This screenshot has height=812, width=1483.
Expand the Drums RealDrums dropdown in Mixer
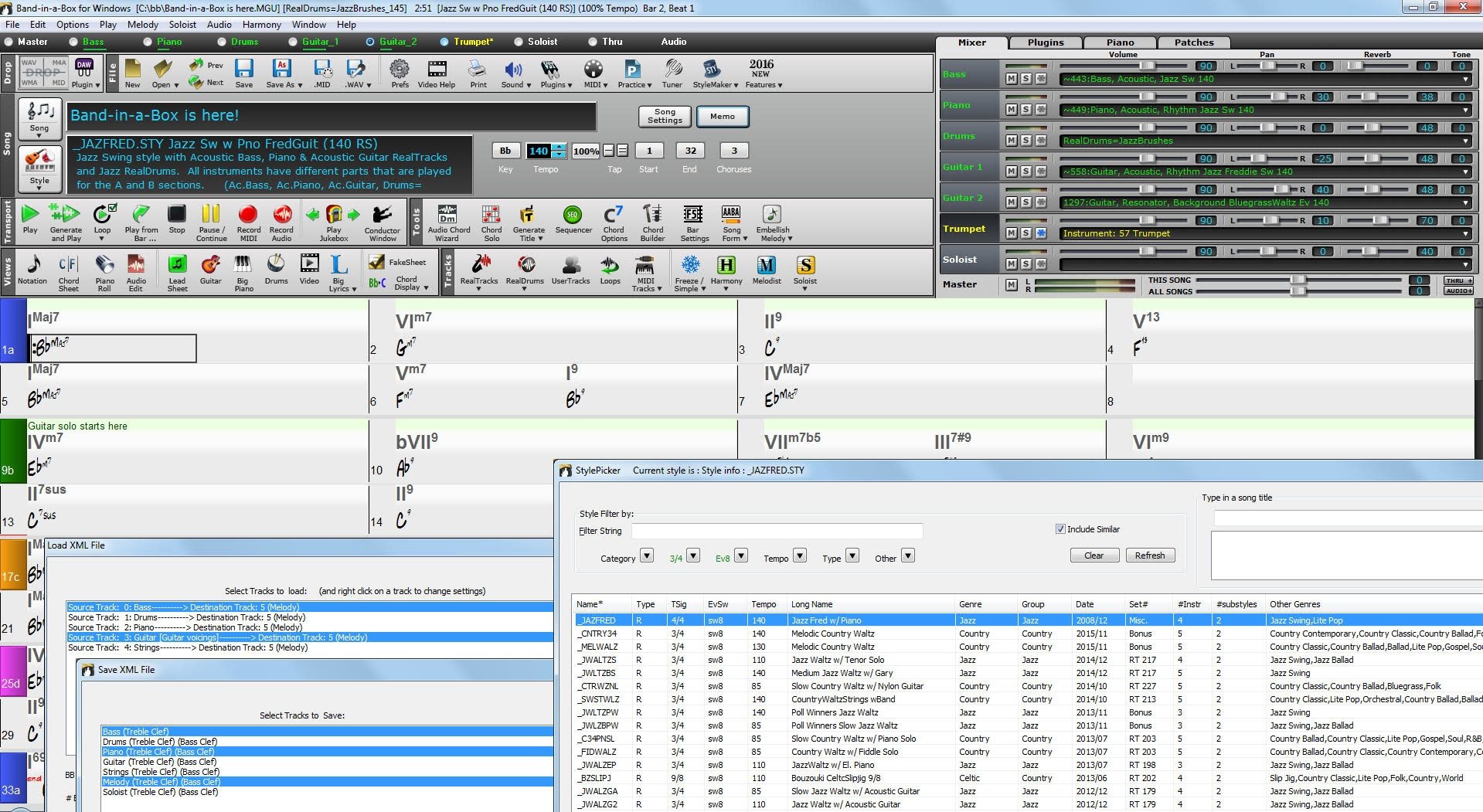pos(1465,141)
